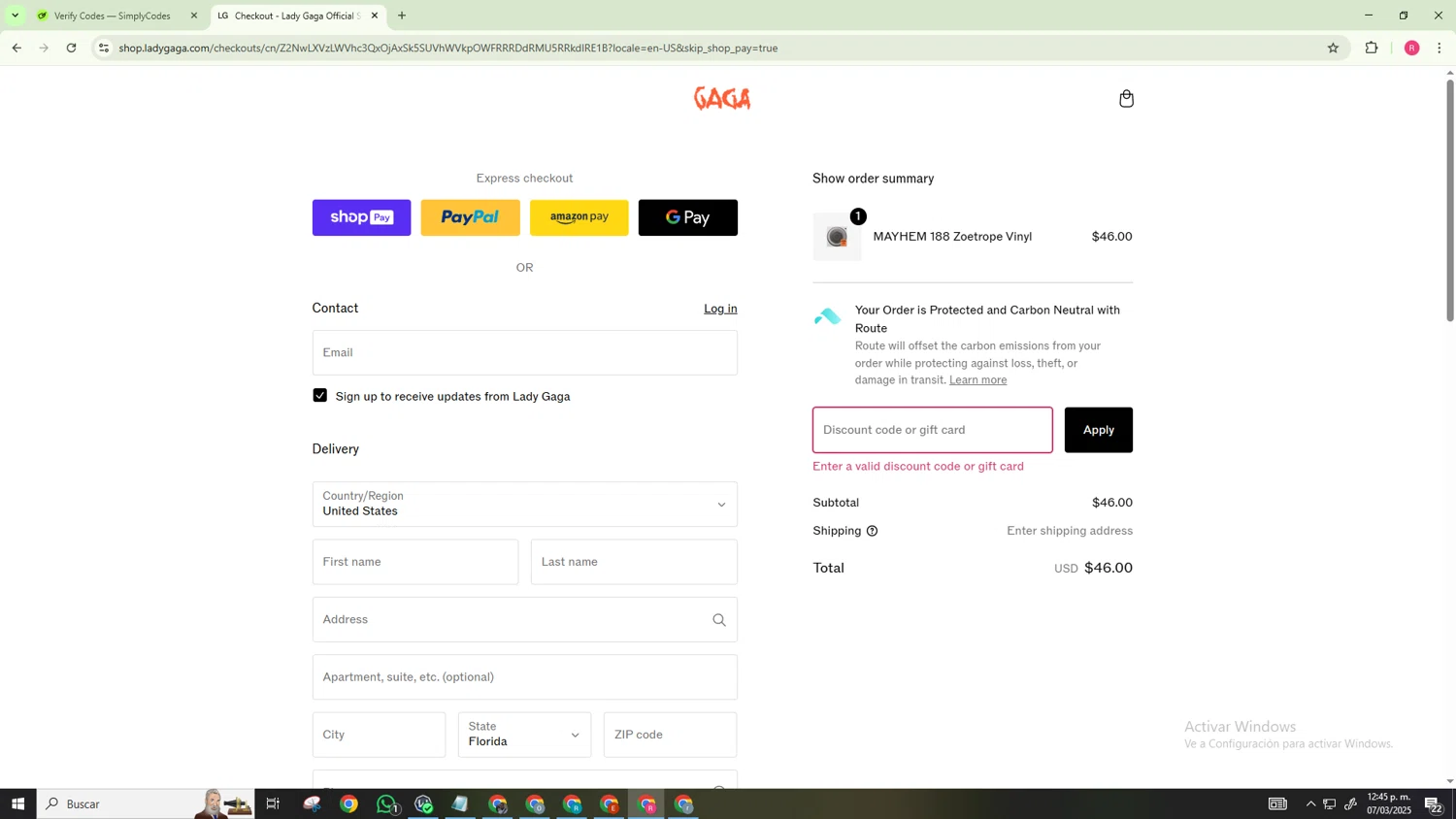
Task: Pay with Amazon Pay button
Action: pos(579,217)
